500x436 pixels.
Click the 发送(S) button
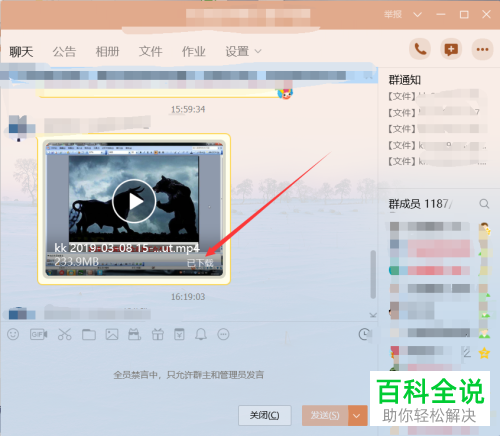[x=325, y=415]
